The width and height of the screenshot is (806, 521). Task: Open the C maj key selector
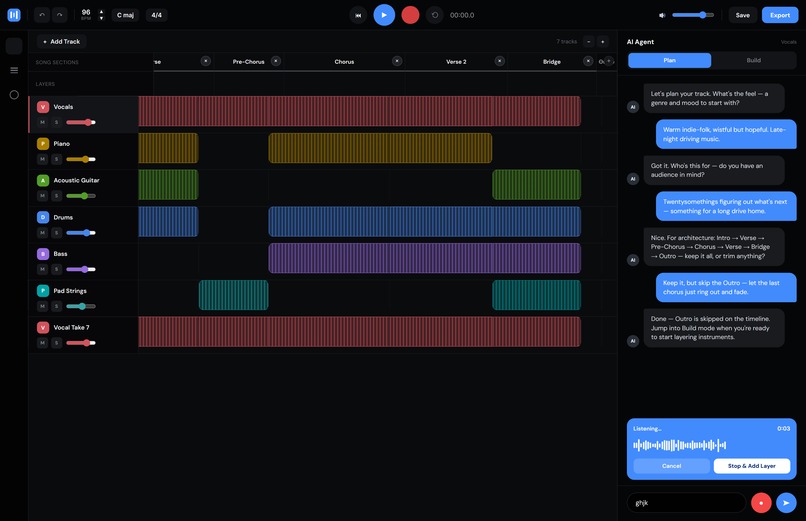coord(125,15)
